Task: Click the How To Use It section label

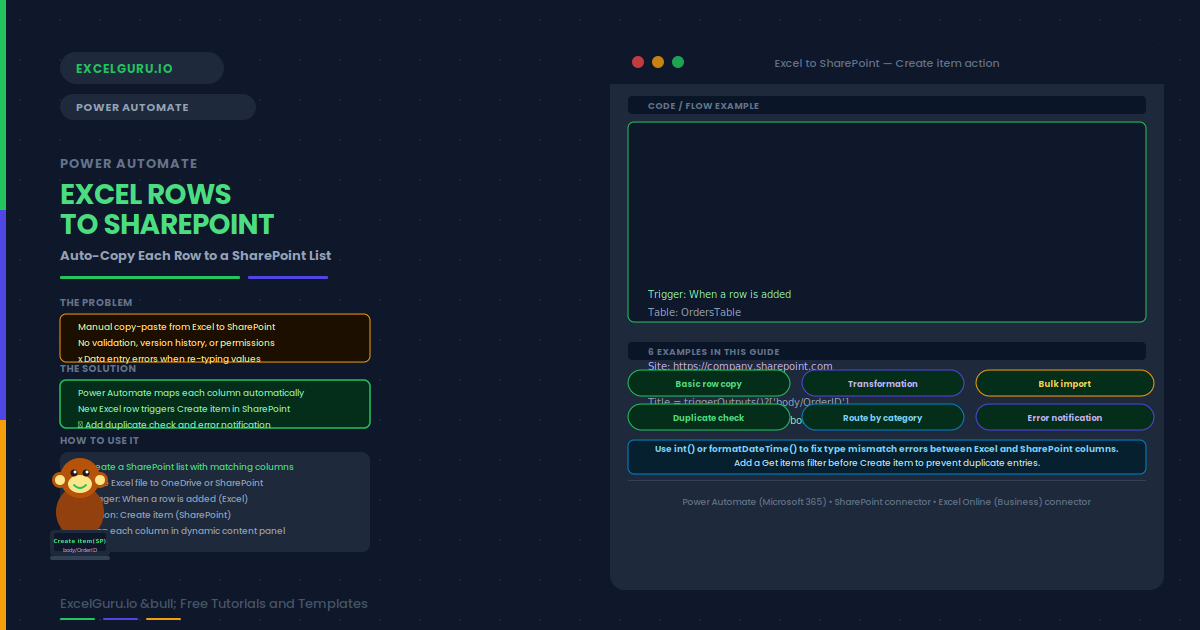Action: click(x=99, y=440)
